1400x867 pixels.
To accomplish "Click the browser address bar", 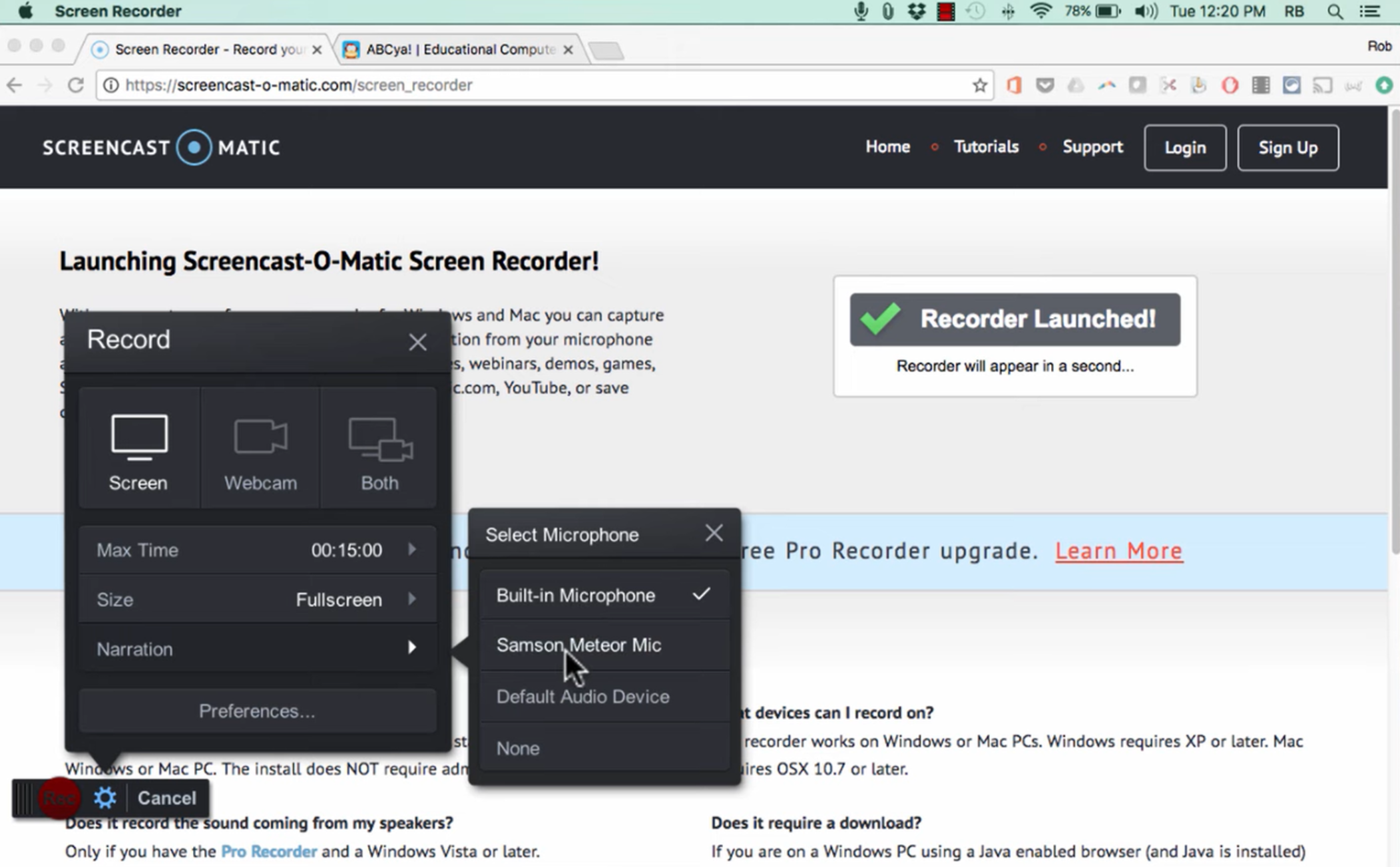I will click(x=466, y=85).
